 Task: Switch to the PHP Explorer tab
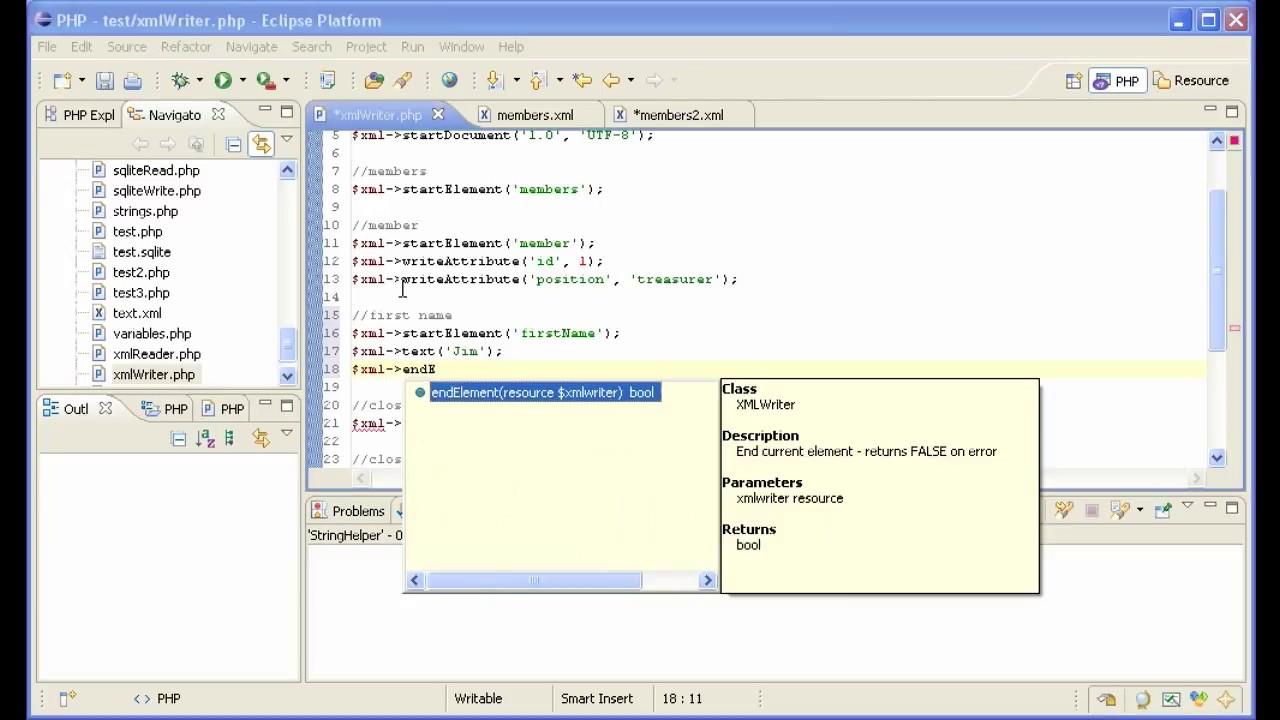(x=80, y=115)
